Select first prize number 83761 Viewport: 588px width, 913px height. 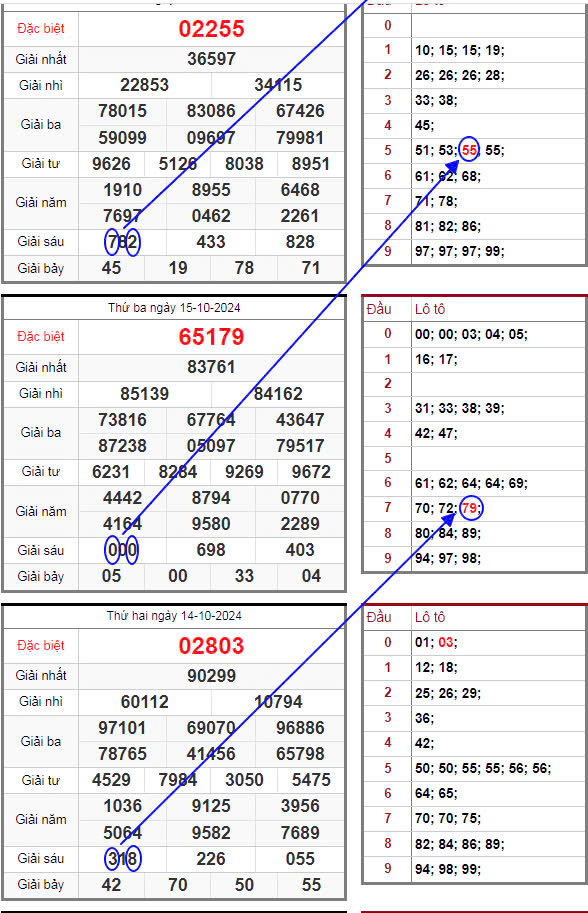(x=211, y=367)
